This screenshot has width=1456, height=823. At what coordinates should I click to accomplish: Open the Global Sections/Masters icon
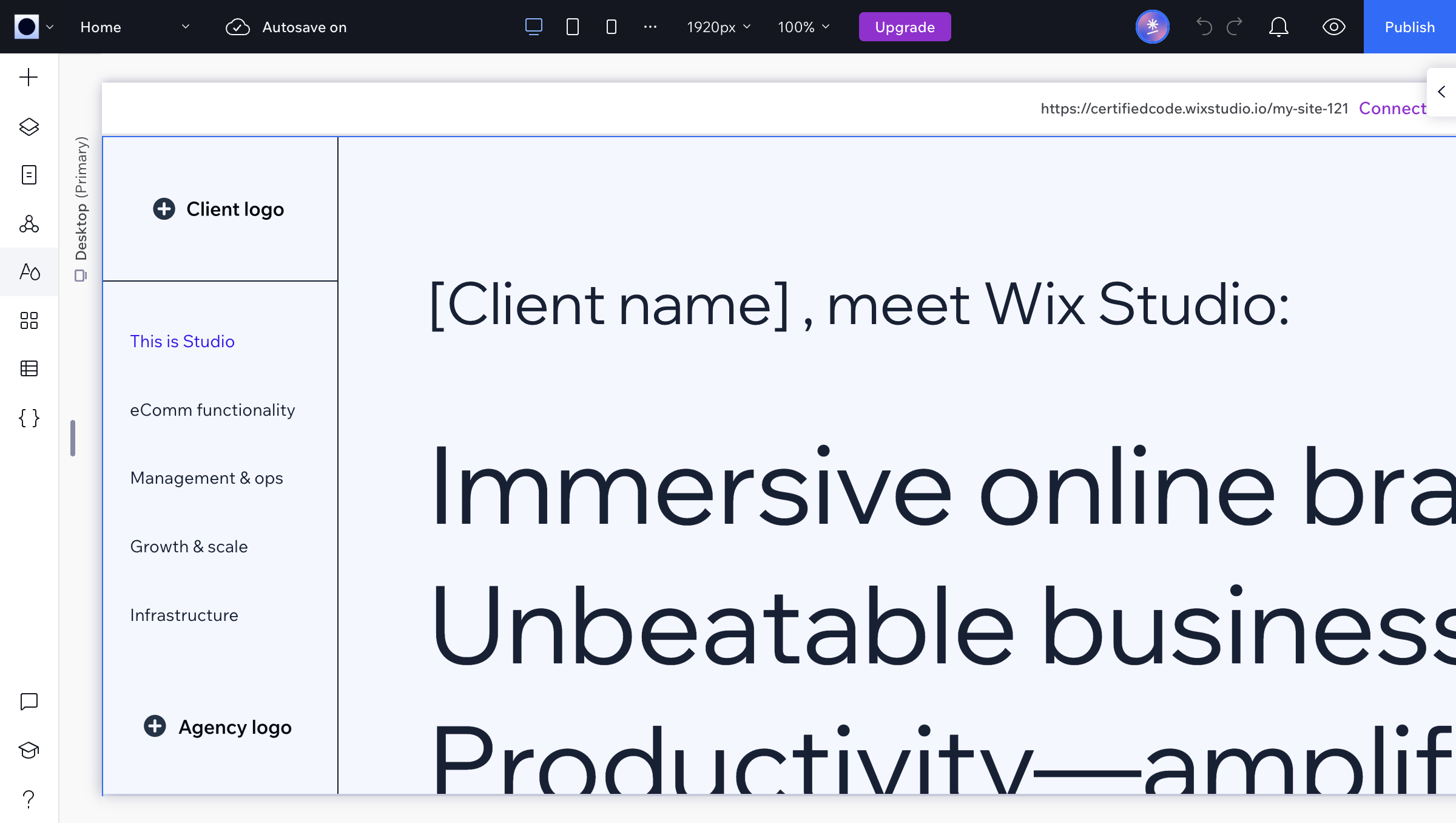pyautogui.click(x=29, y=223)
